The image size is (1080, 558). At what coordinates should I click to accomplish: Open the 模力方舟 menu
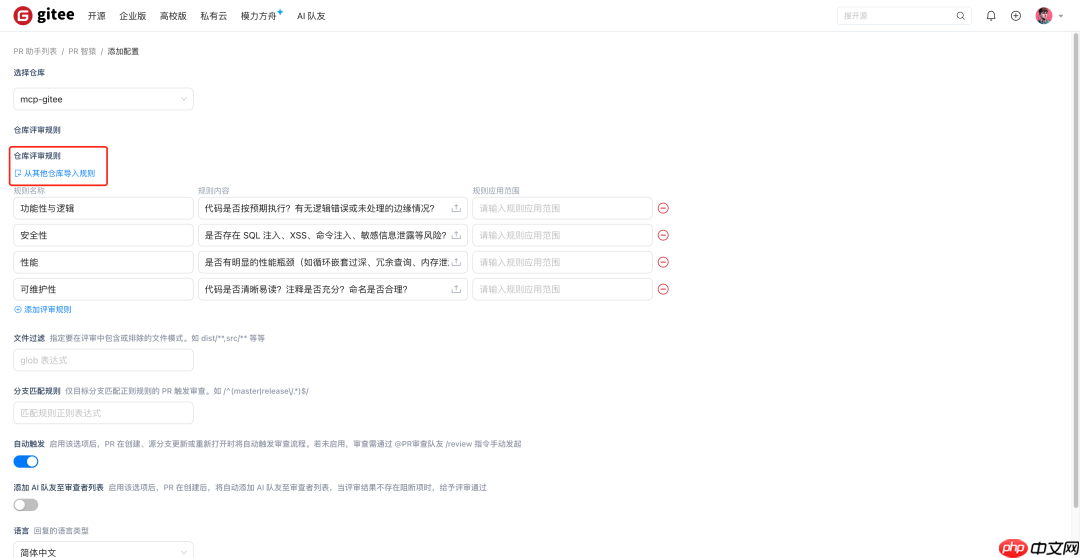259,16
